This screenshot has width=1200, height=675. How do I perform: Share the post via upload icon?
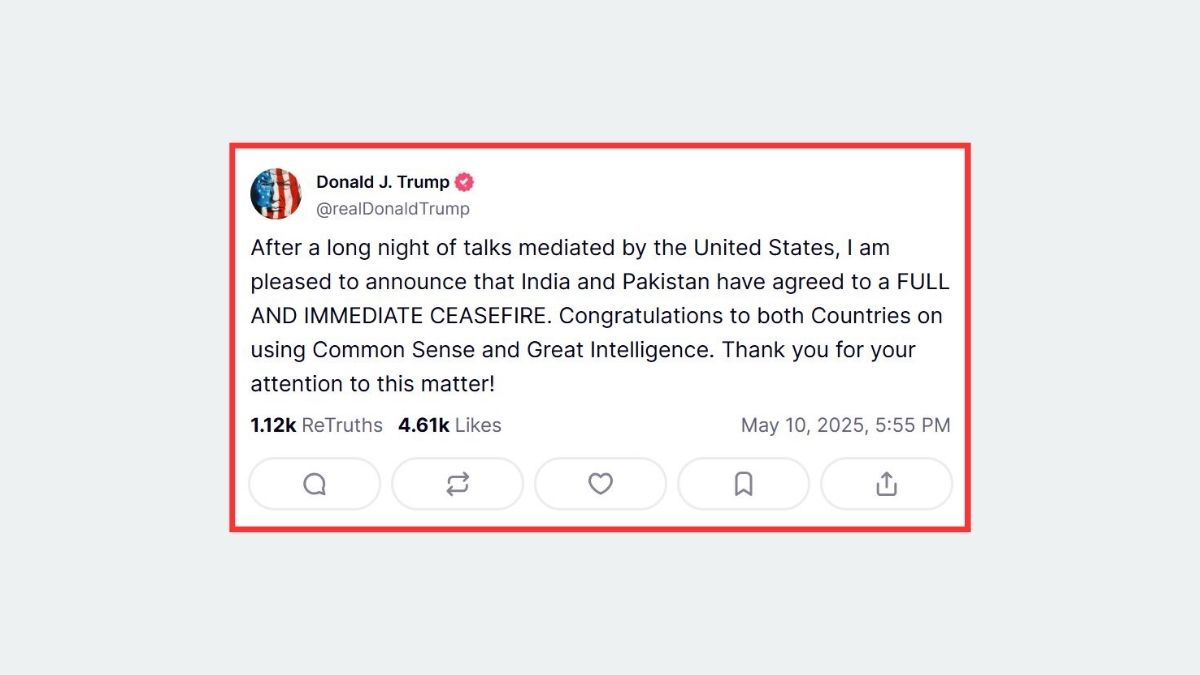(886, 484)
